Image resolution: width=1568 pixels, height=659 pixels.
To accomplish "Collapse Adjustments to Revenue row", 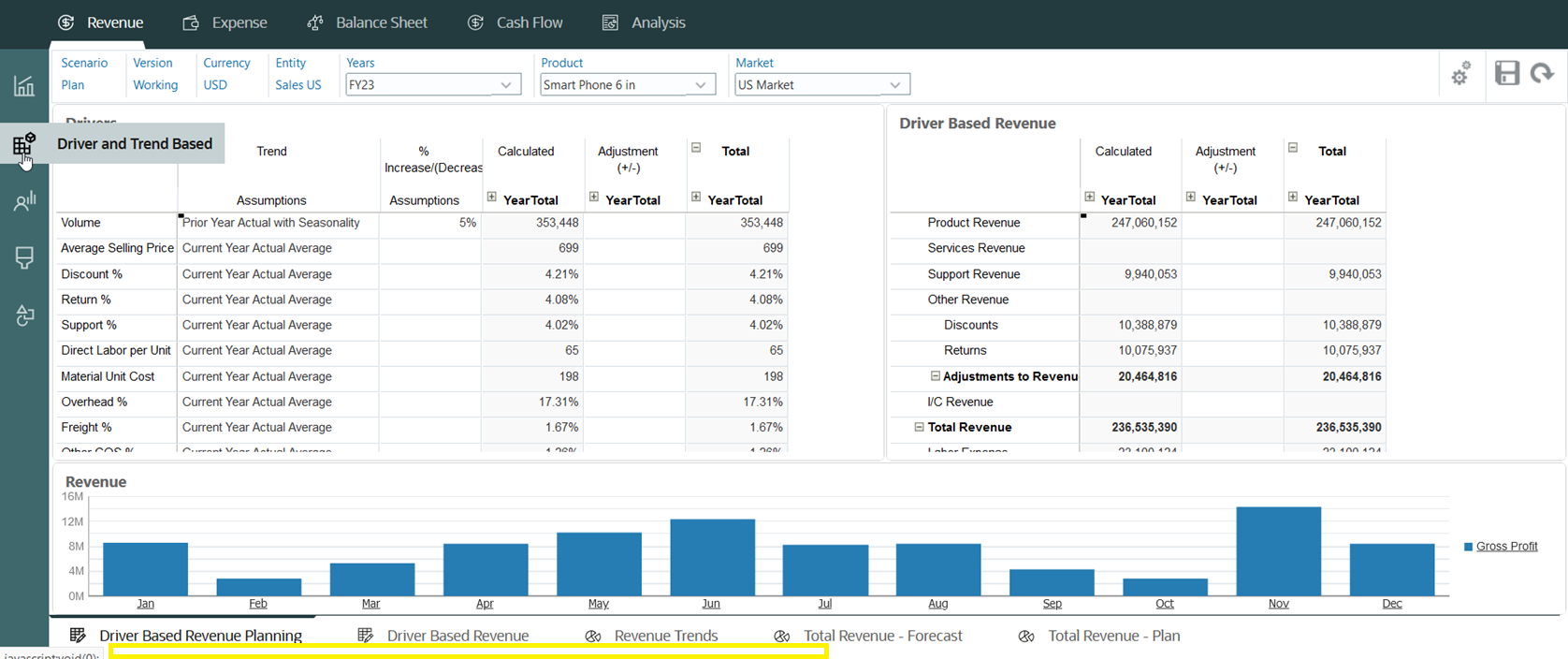I will [935, 376].
